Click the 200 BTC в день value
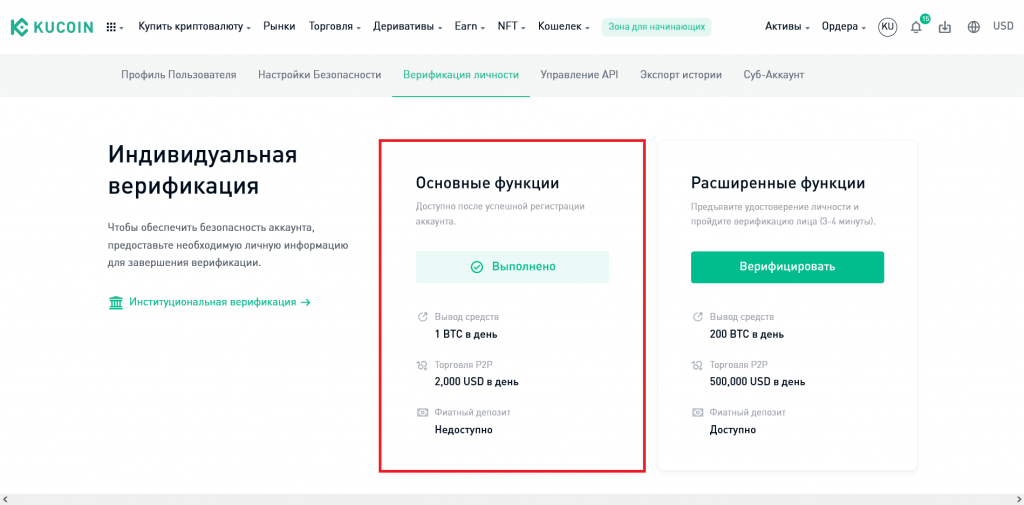 747,334
